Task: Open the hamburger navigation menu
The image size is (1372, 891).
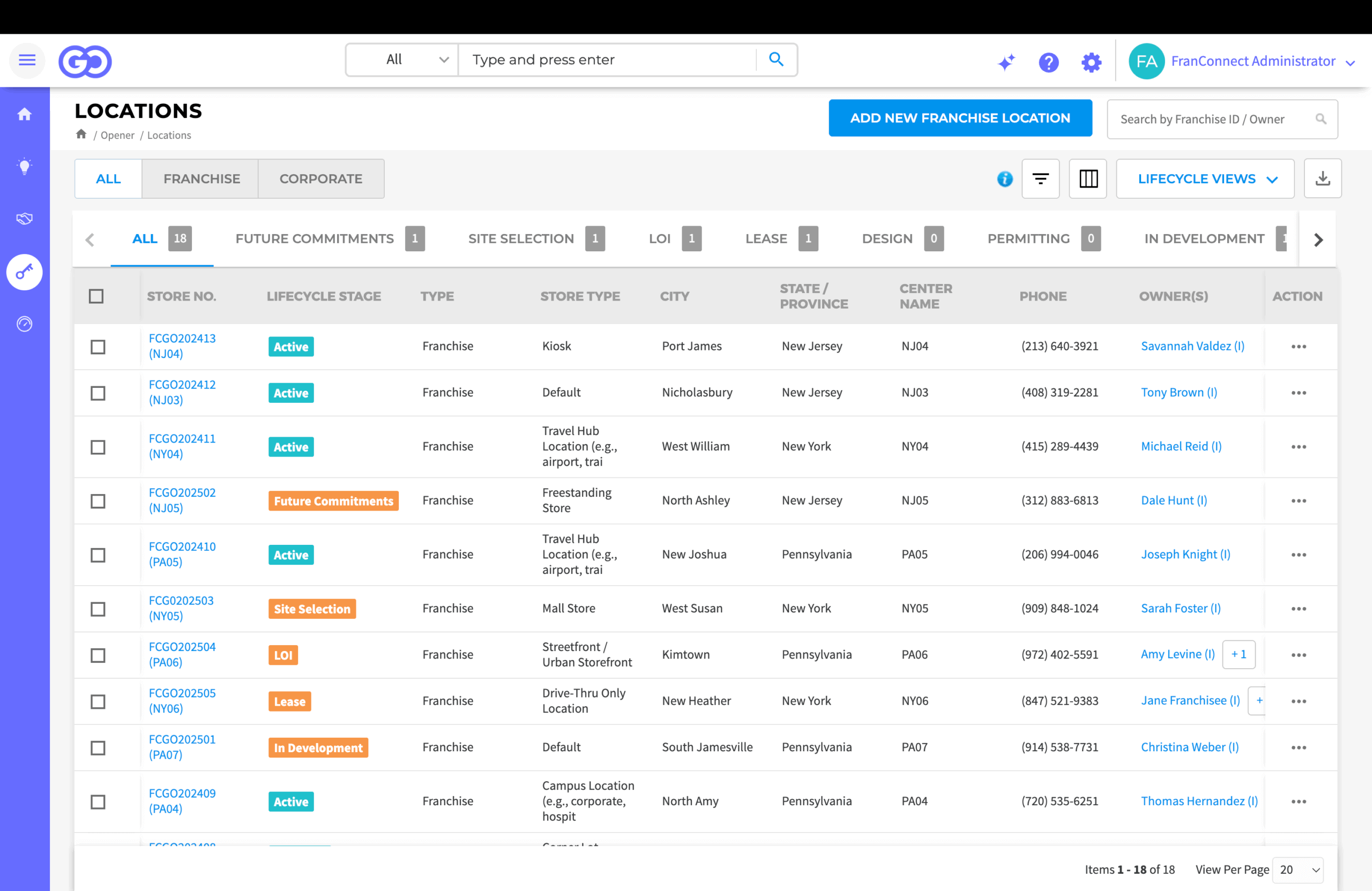Action: click(x=27, y=60)
